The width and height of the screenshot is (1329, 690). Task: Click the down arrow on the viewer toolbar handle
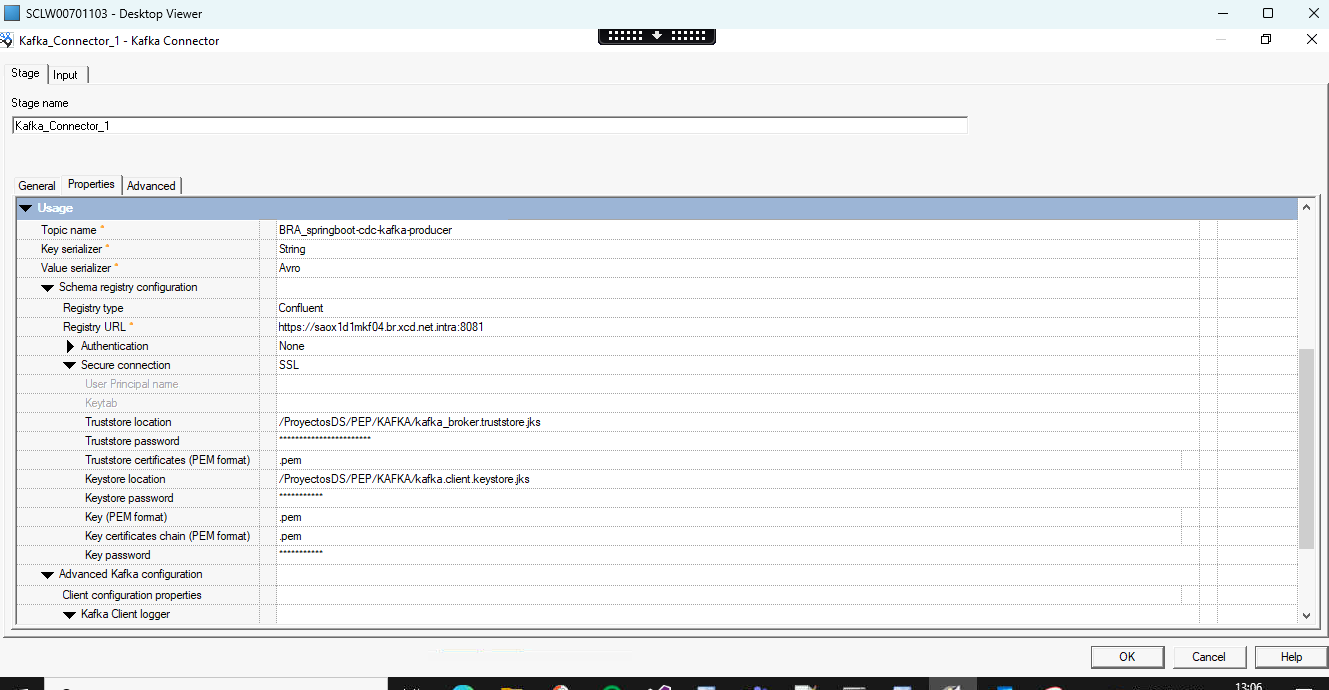(657, 35)
